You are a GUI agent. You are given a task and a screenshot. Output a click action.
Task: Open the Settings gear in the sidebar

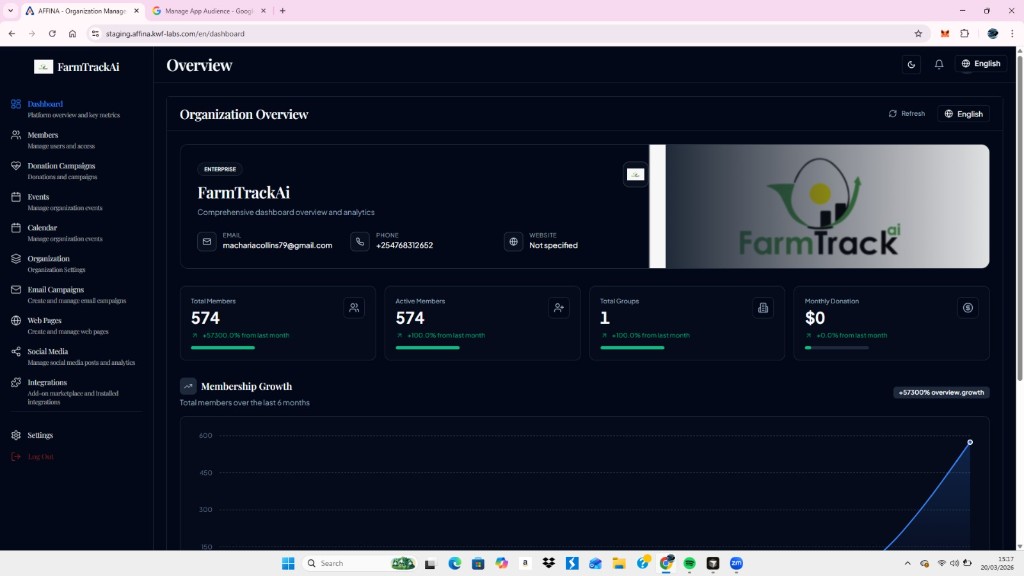15,435
